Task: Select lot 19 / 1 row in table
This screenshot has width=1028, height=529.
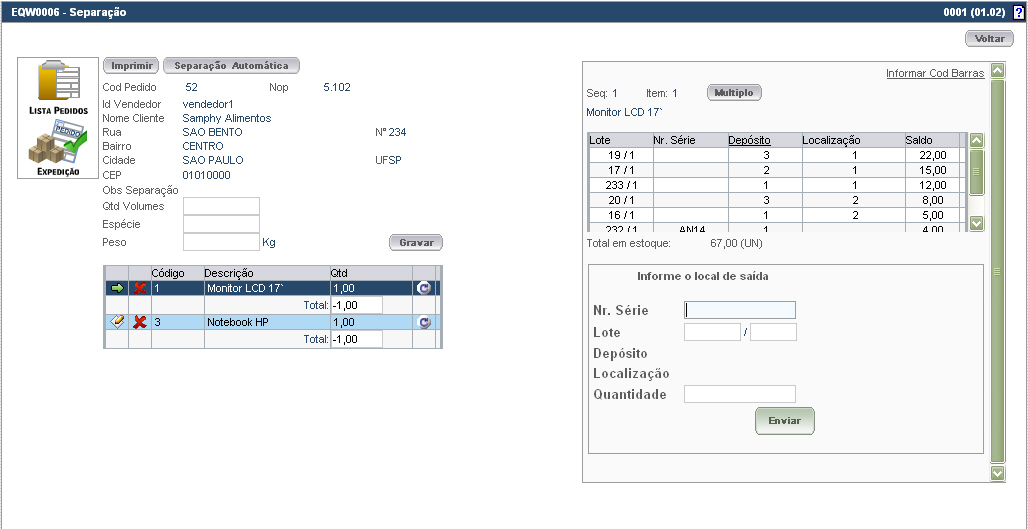Action: (x=620, y=155)
